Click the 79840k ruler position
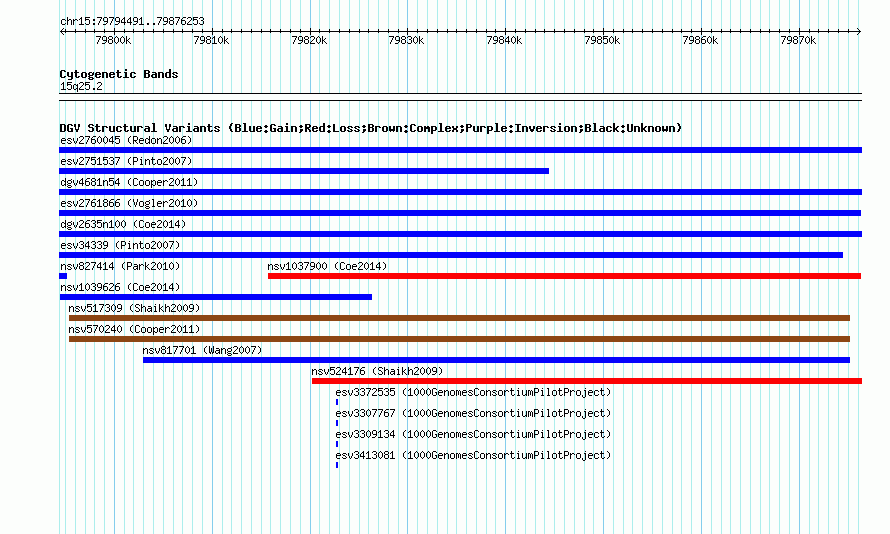 coord(505,40)
